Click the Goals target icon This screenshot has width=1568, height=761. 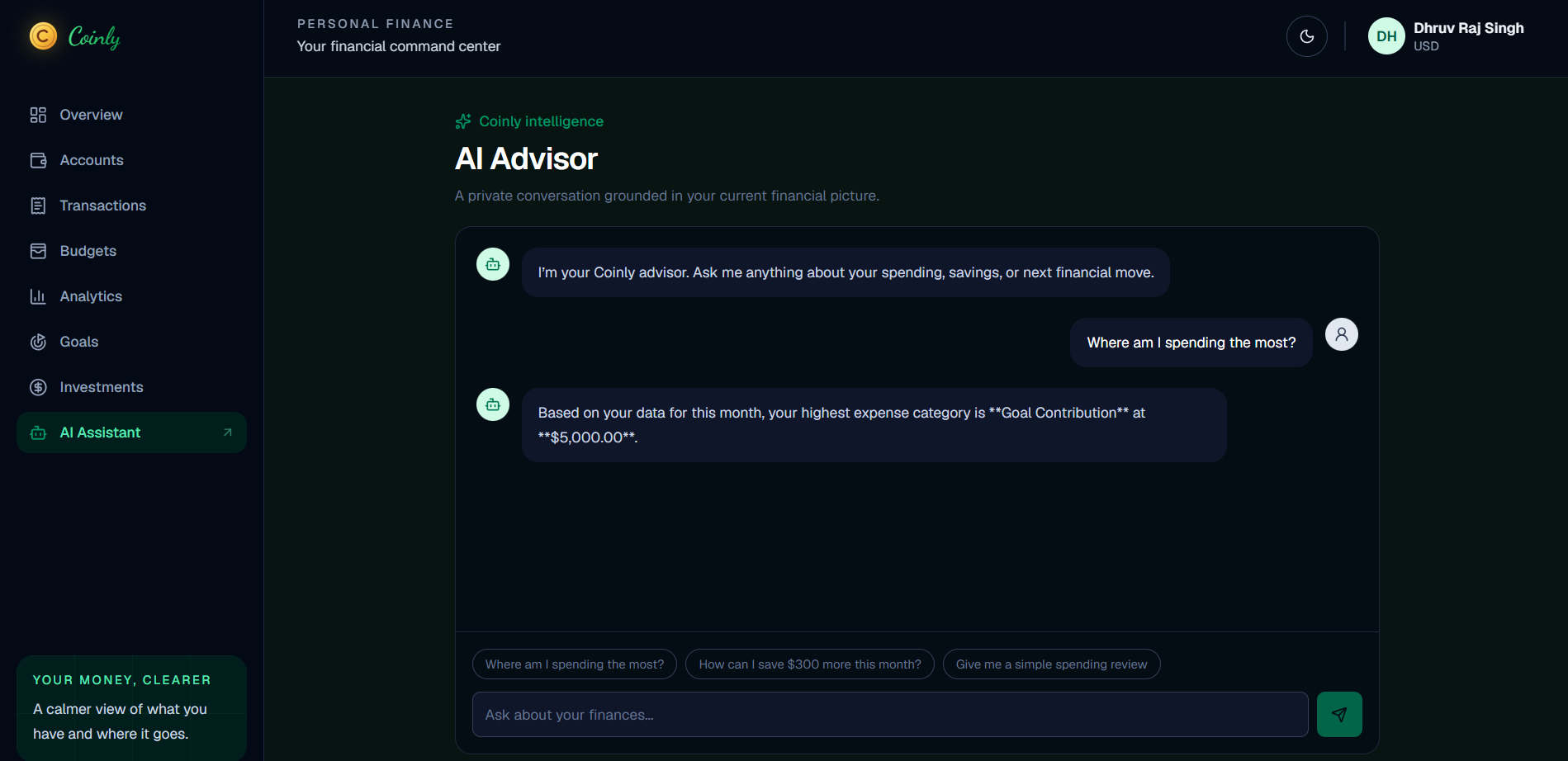38,342
